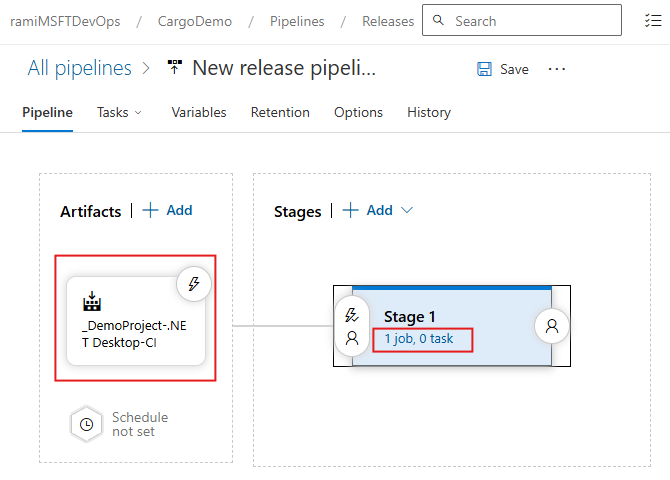
Task: Expand the Stages Add dropdown chevron
Action: [x=407, y=211]
